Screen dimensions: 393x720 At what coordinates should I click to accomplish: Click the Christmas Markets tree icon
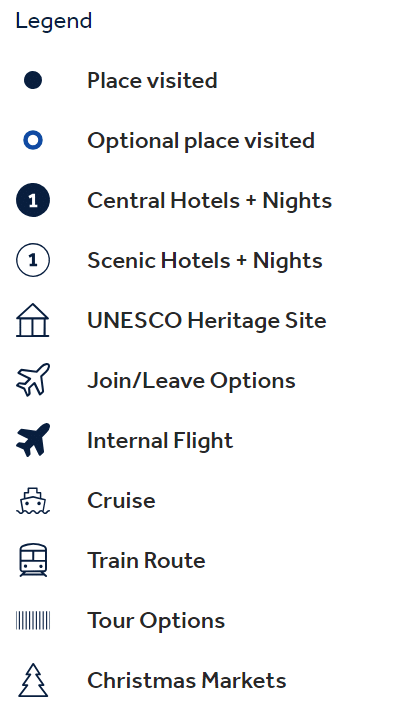[x=33, y=681]
